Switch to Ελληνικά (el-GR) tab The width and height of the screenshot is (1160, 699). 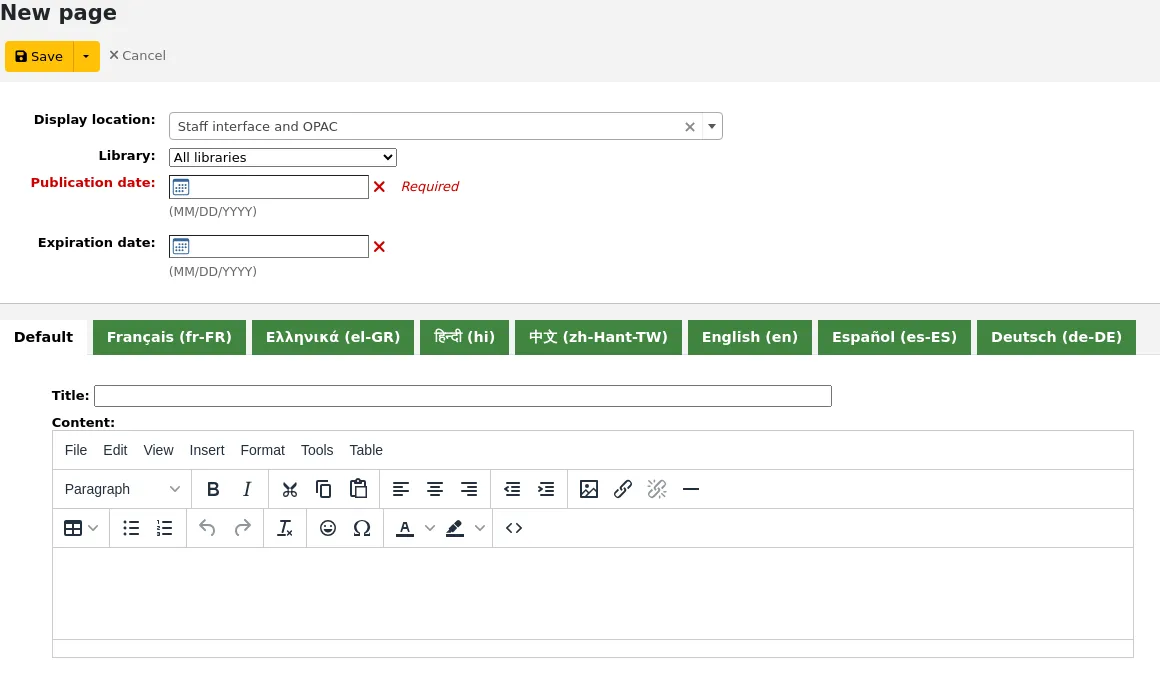pos(333,337)
